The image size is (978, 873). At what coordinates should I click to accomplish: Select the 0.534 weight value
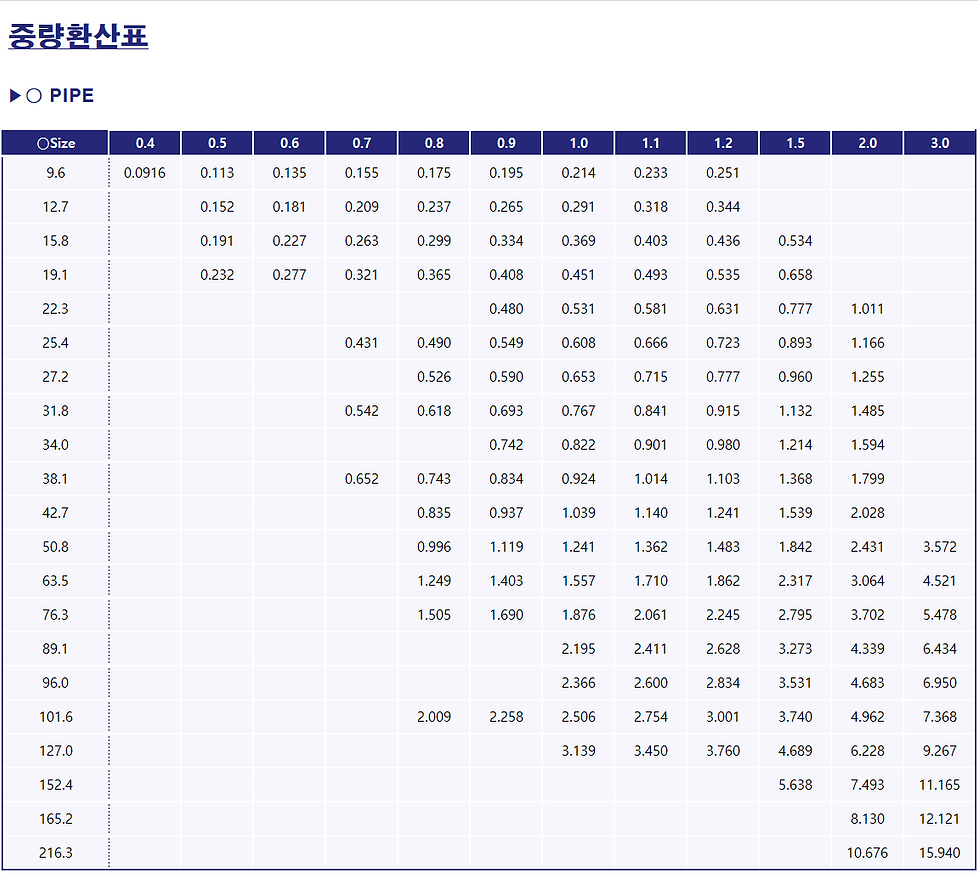(795, 241)
